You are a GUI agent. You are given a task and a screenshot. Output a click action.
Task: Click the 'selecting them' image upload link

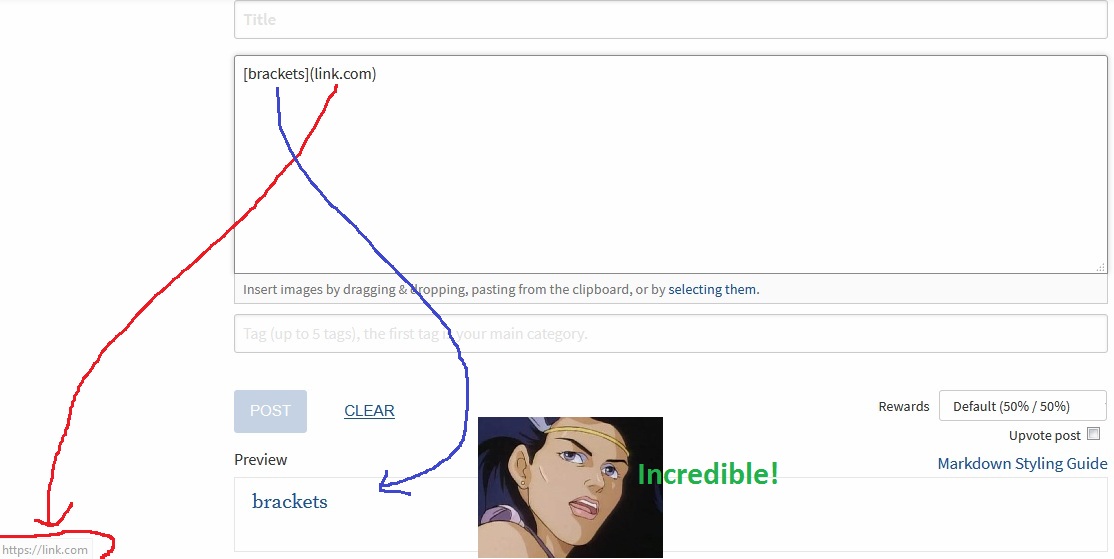point(713,289)
